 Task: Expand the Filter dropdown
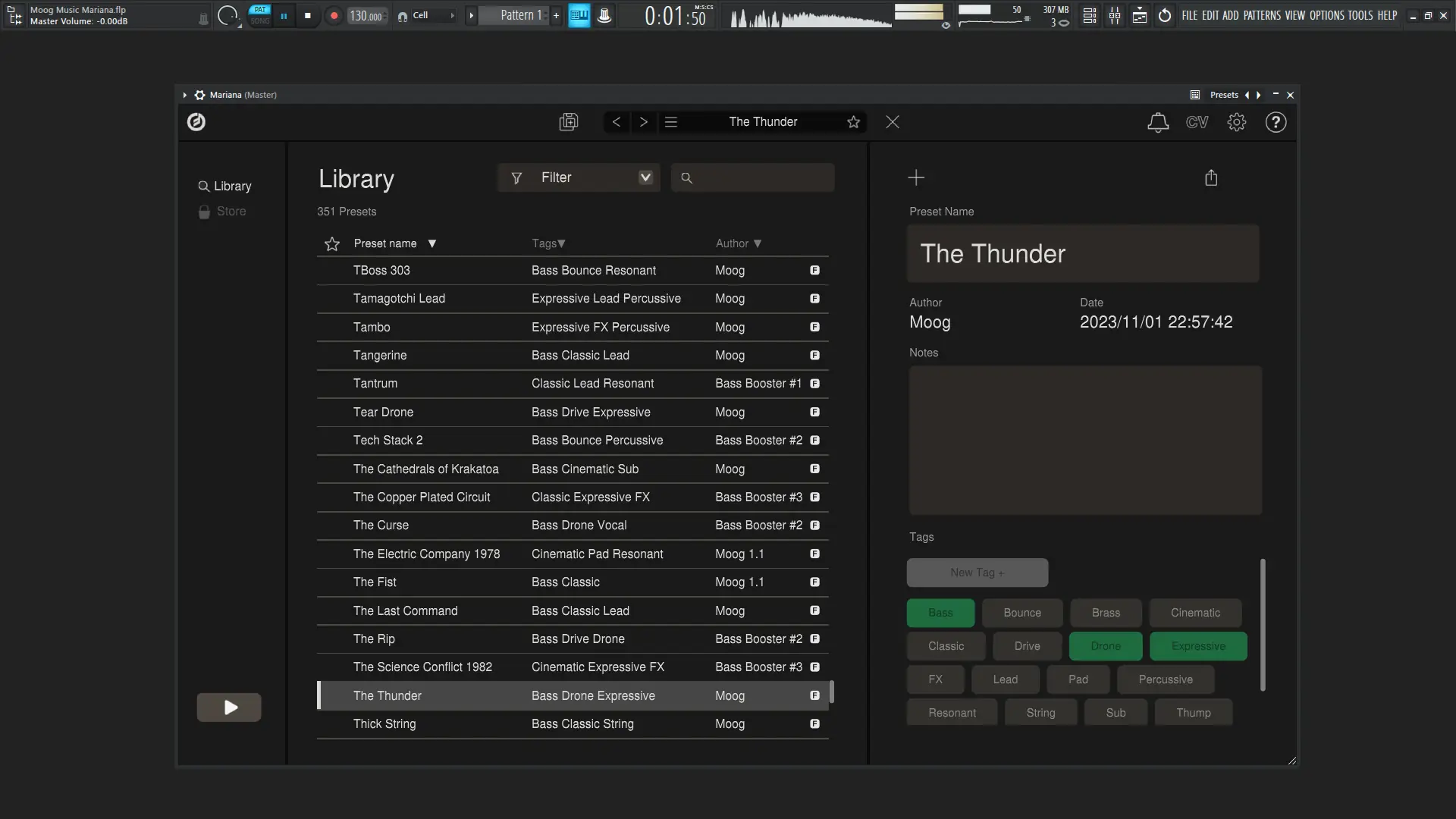tap(645, 177)
